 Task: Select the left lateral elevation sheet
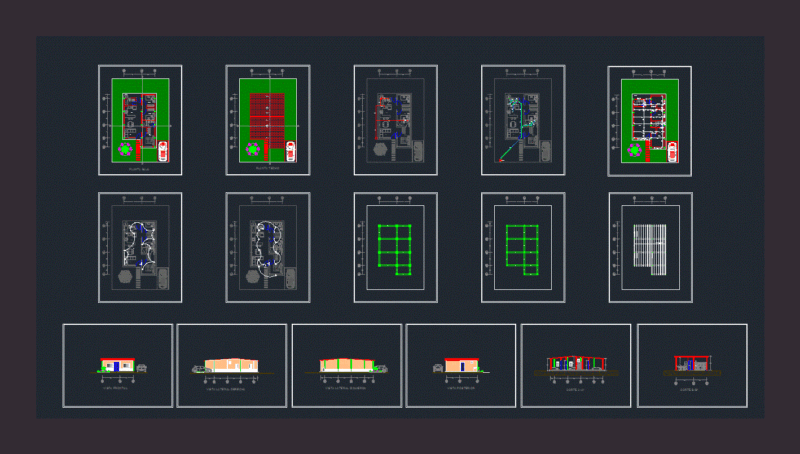(347, 366)
